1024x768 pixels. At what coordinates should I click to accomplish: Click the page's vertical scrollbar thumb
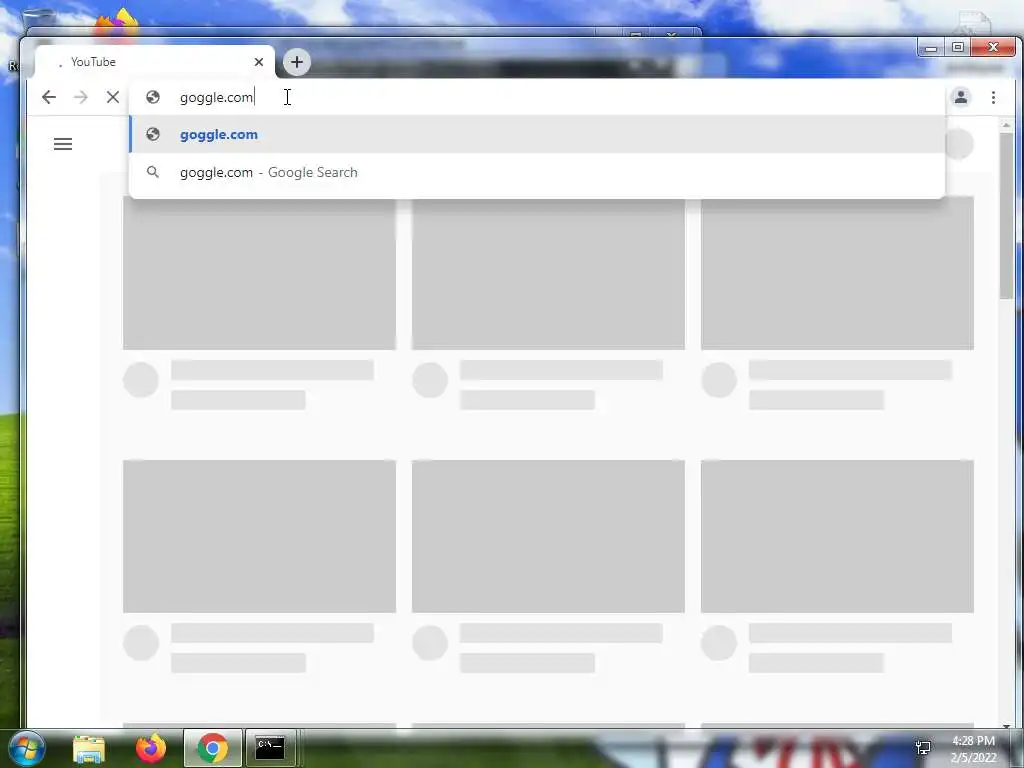(x=1006, y=216)
